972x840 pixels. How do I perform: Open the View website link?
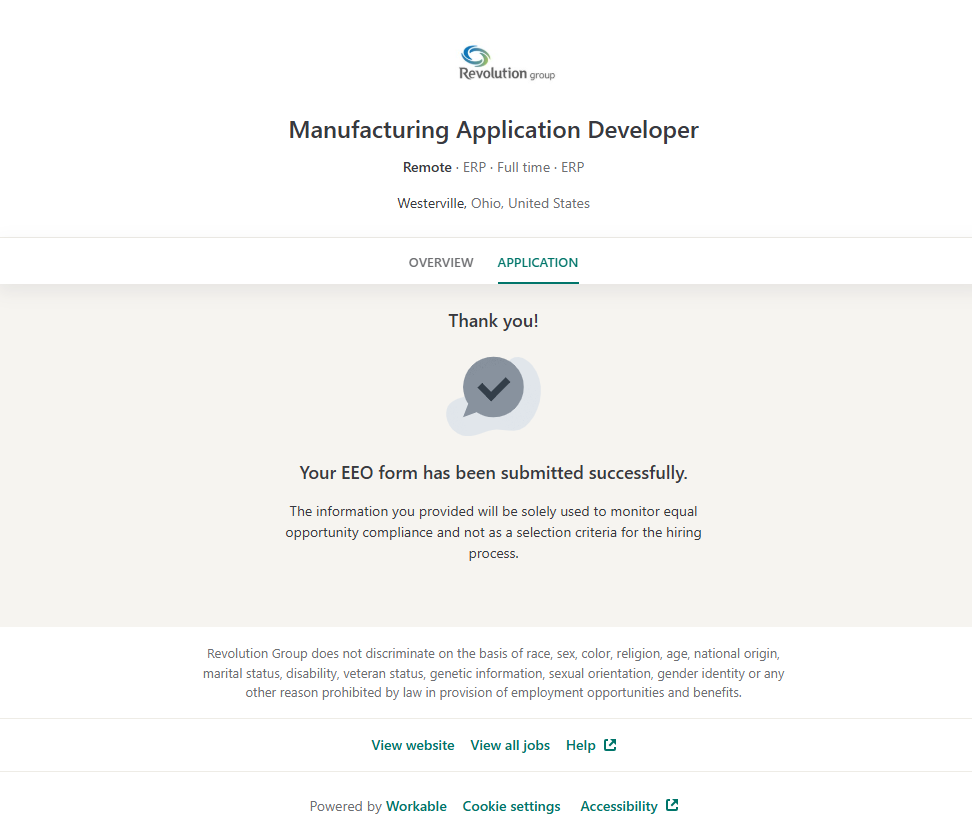413,746
